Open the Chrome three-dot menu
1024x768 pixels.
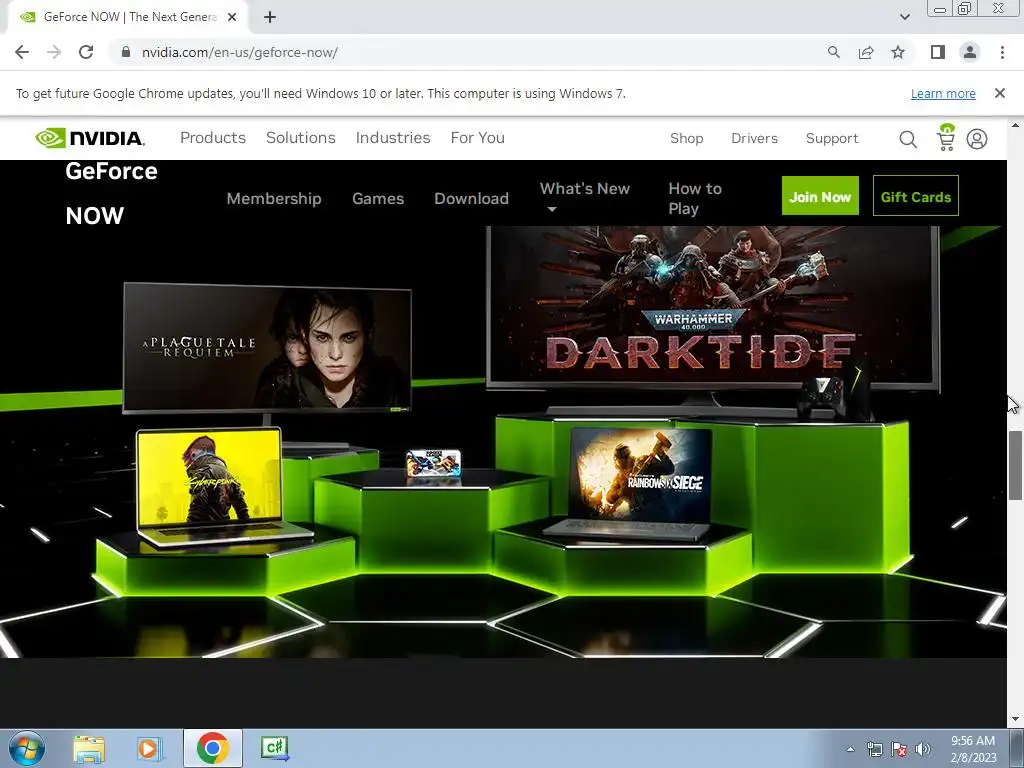coord(1002,52)
